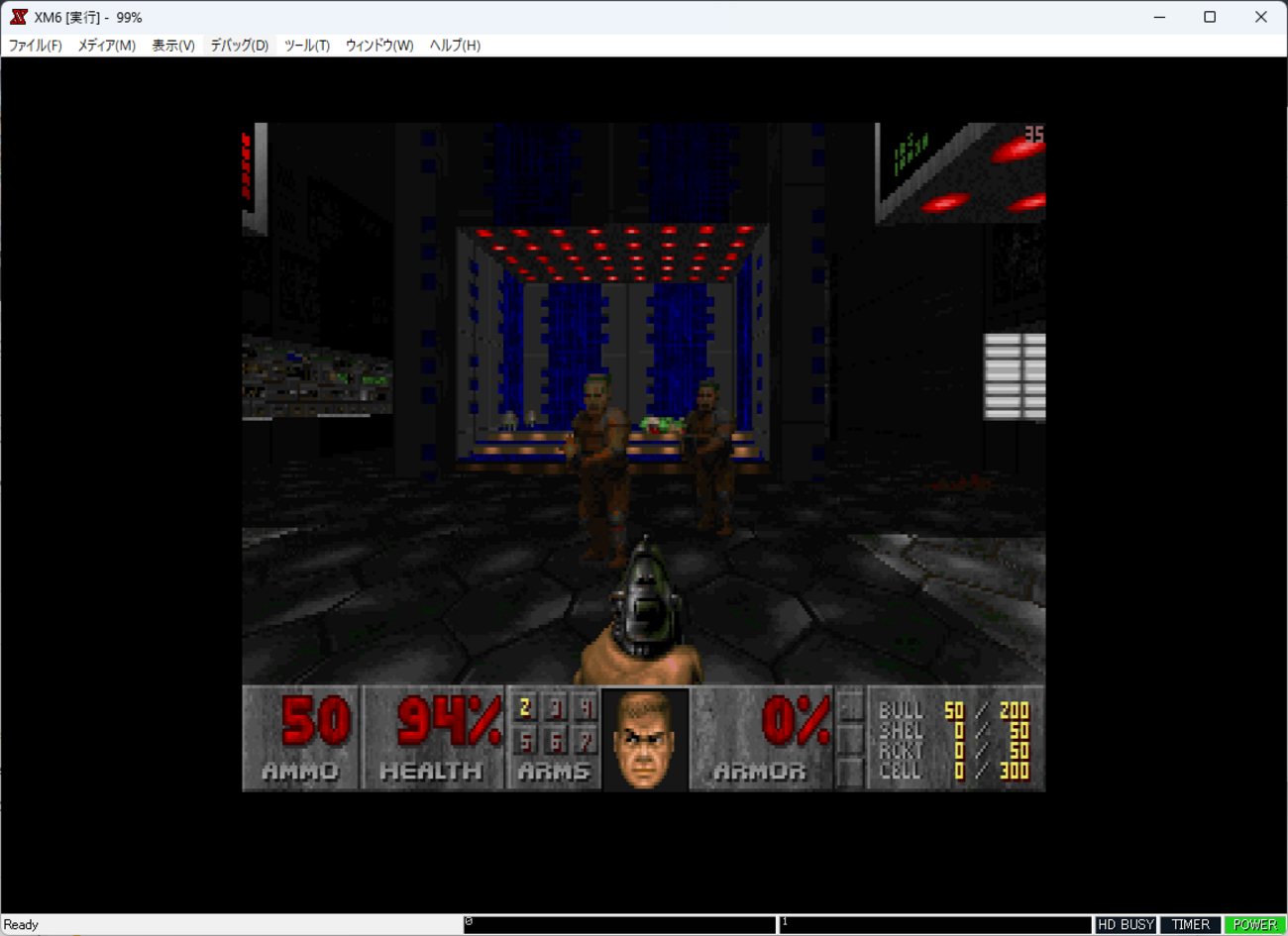This screenshot has width=1288, height=936.
Task: Click the CELL ammo row
Action: 954,770
